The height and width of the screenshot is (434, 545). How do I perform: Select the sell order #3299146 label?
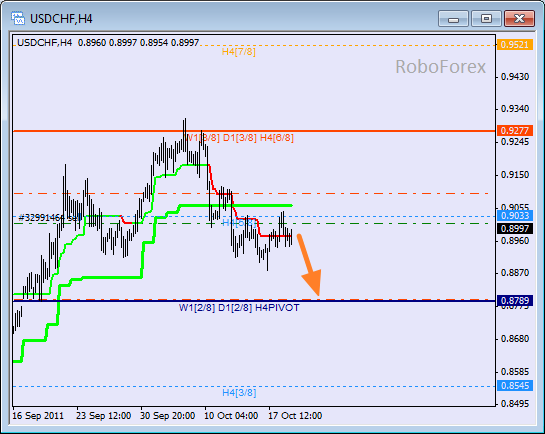pyautogui.click(x=50, y=218)
